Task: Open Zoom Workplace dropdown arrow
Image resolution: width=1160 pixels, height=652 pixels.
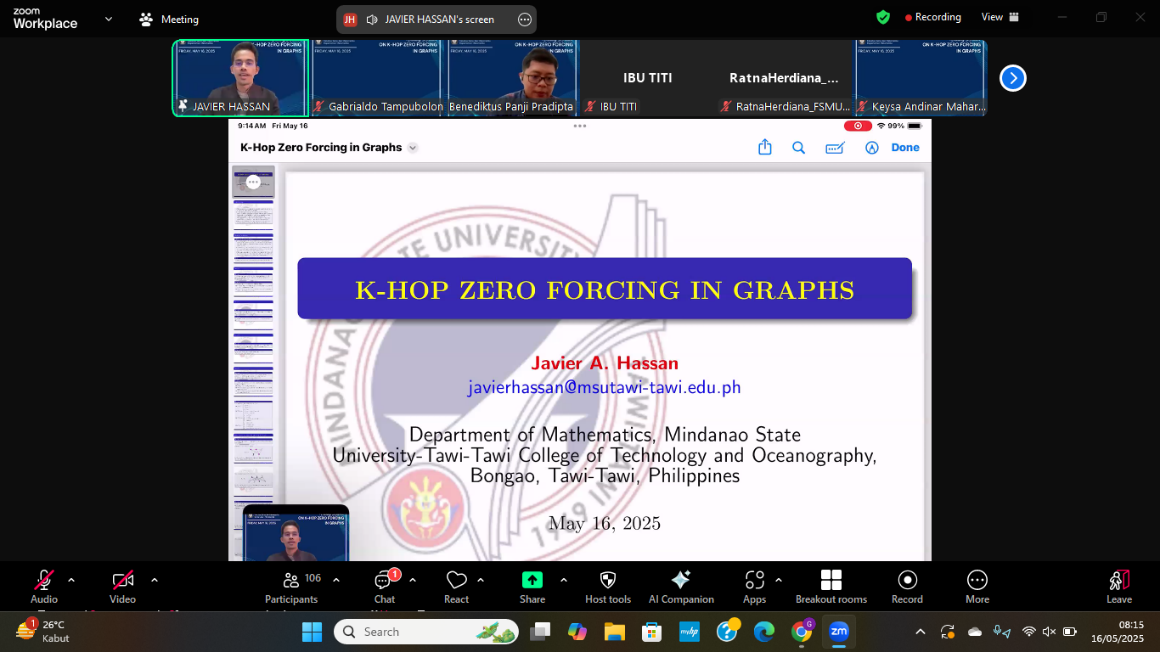Action: pyautogui.click(x=108, y=19)
